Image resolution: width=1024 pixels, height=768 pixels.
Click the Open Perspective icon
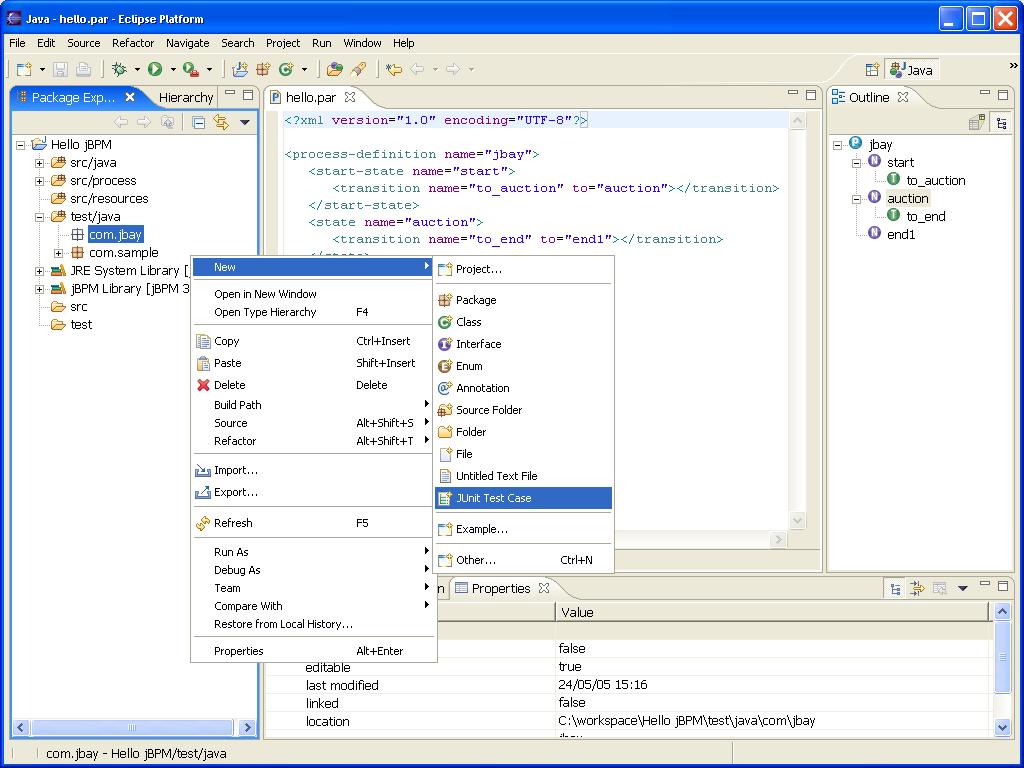(872, 70)
